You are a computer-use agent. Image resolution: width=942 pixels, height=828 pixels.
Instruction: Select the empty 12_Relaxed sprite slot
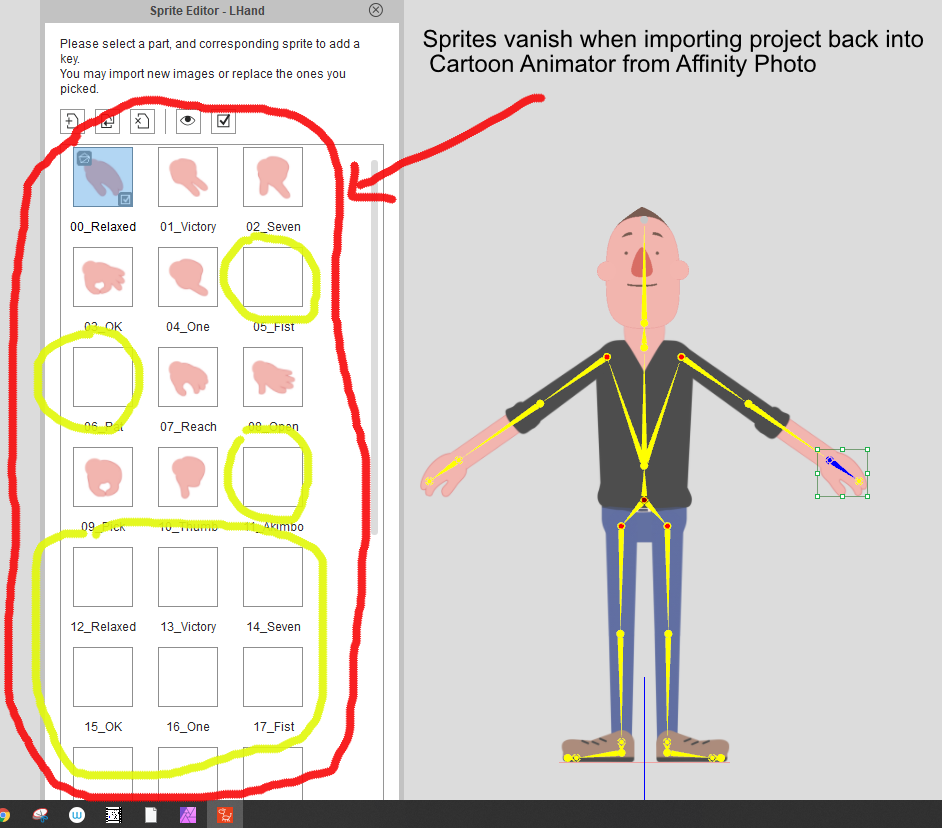(103, 577)
